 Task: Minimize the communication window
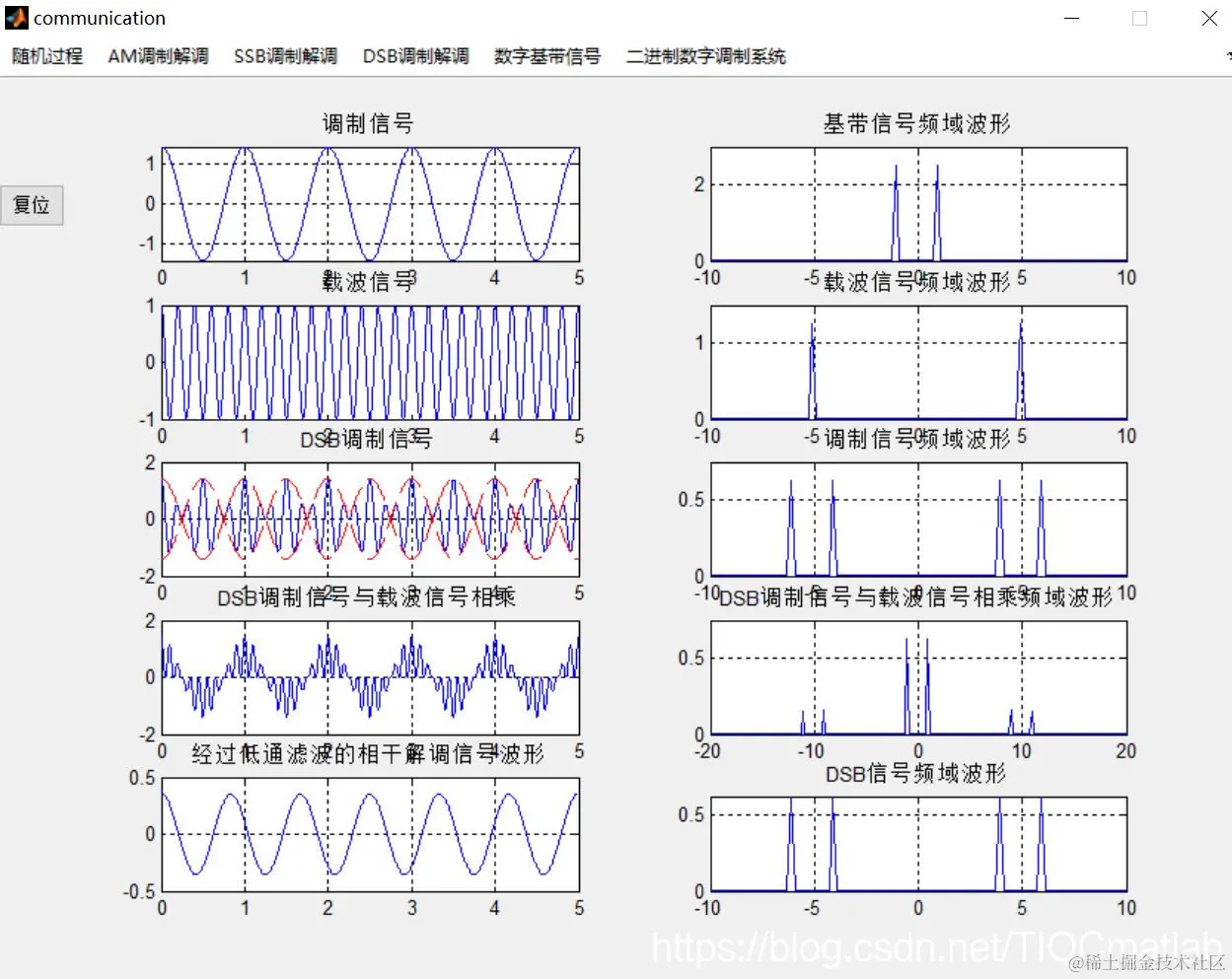tap(1073, 19)
